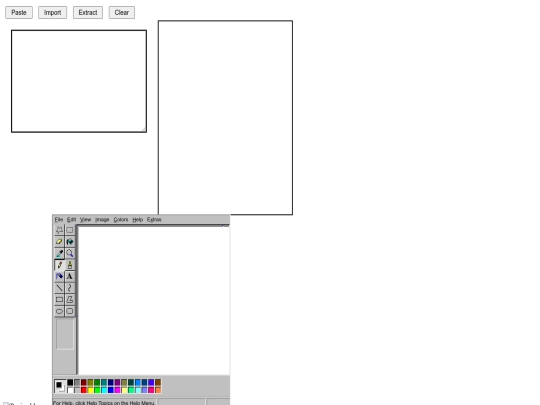
Task: Click the tool options box below toolbox
Action: pyautogui.click(x=65, y=334)
